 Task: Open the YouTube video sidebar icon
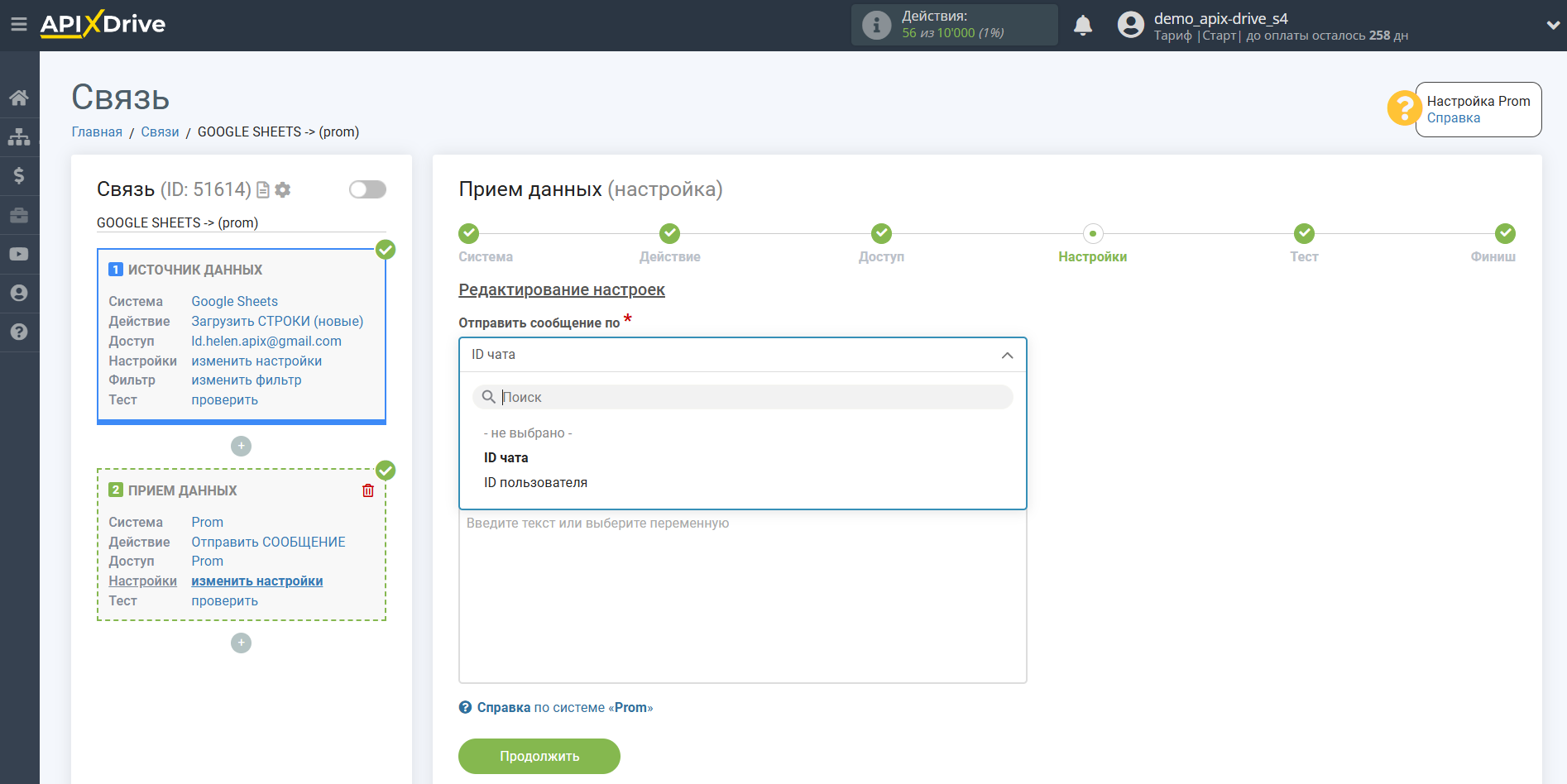click(x=19, y=254)
